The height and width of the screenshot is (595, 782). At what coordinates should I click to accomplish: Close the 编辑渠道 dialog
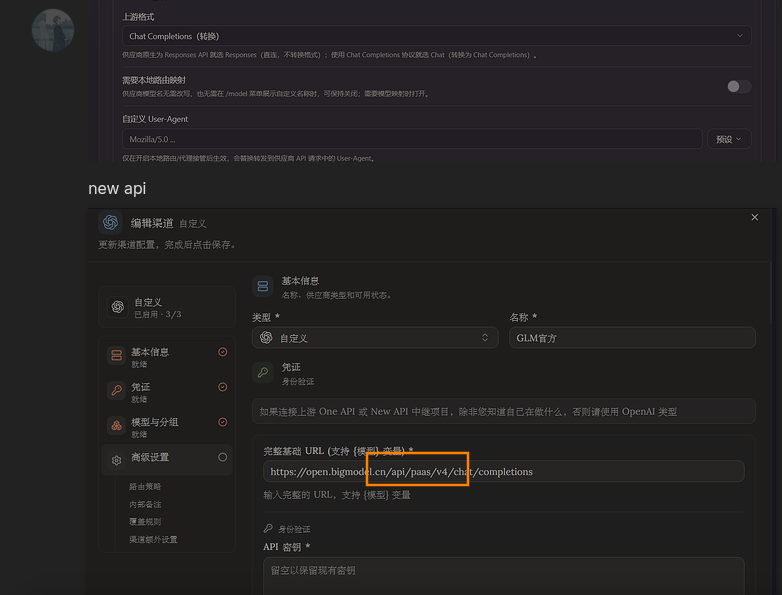[x=755, y=217]
